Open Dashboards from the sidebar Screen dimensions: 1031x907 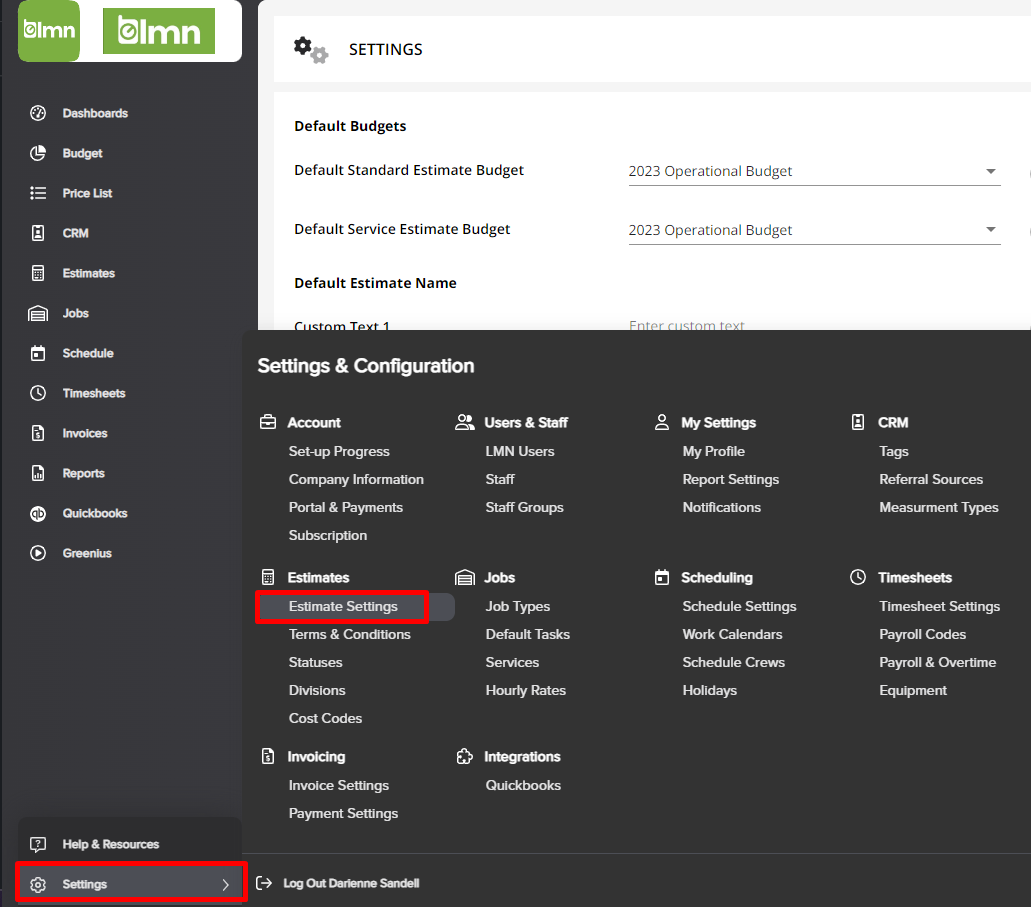point(95,113)
